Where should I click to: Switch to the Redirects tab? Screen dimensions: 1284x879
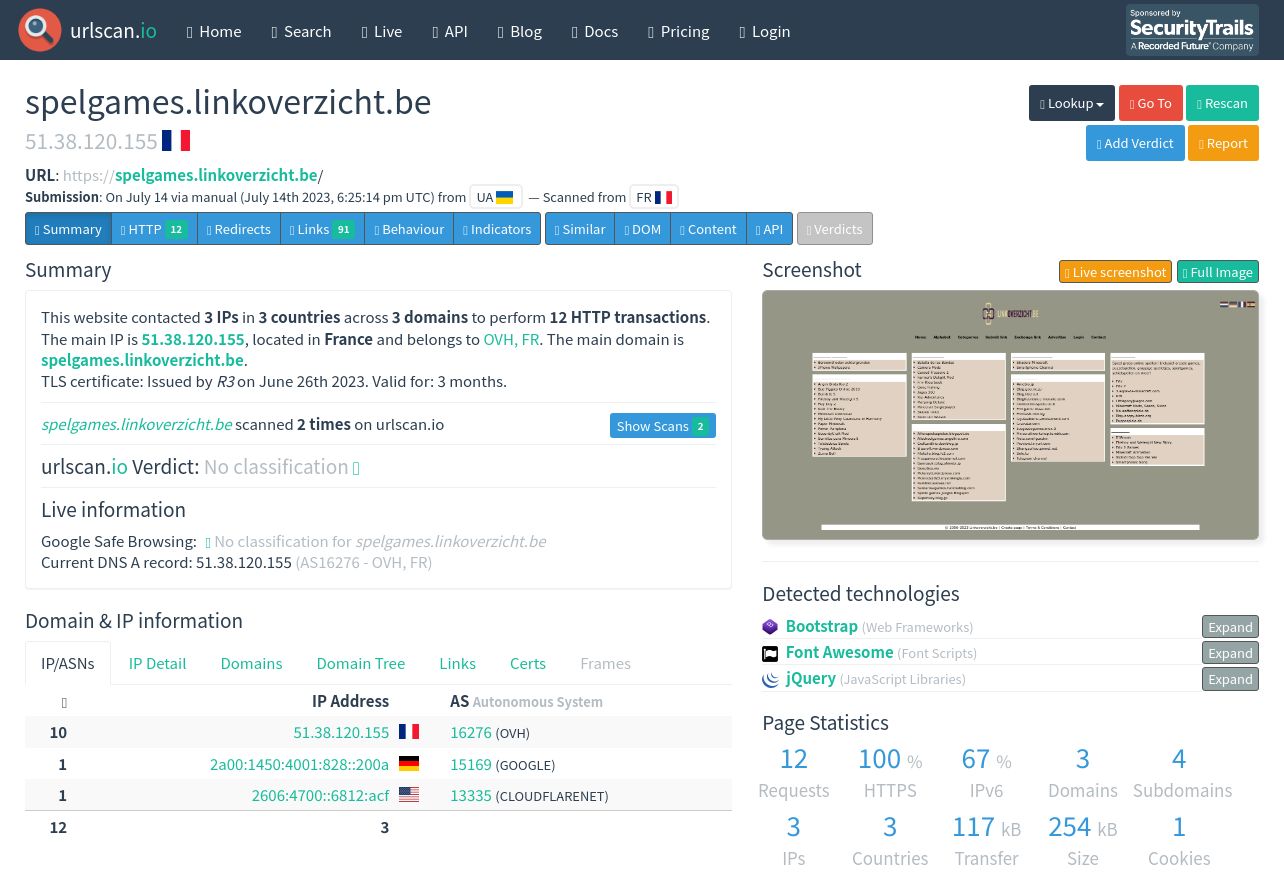click(239, 228)
